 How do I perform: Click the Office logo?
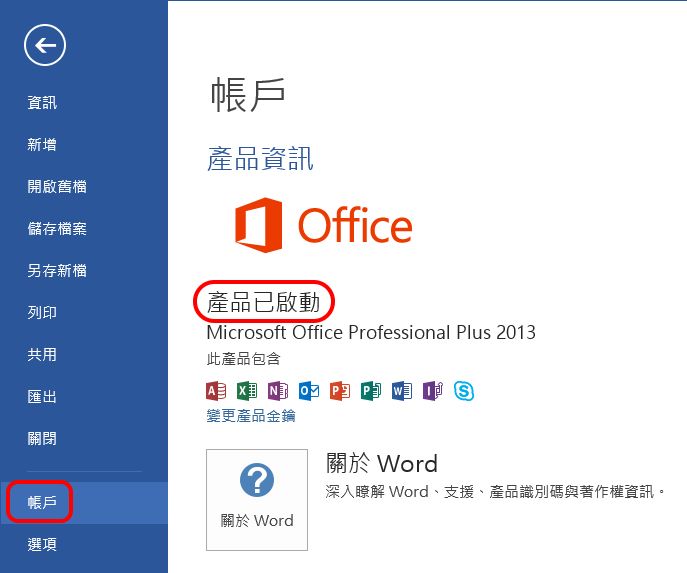tap(323, 225)
